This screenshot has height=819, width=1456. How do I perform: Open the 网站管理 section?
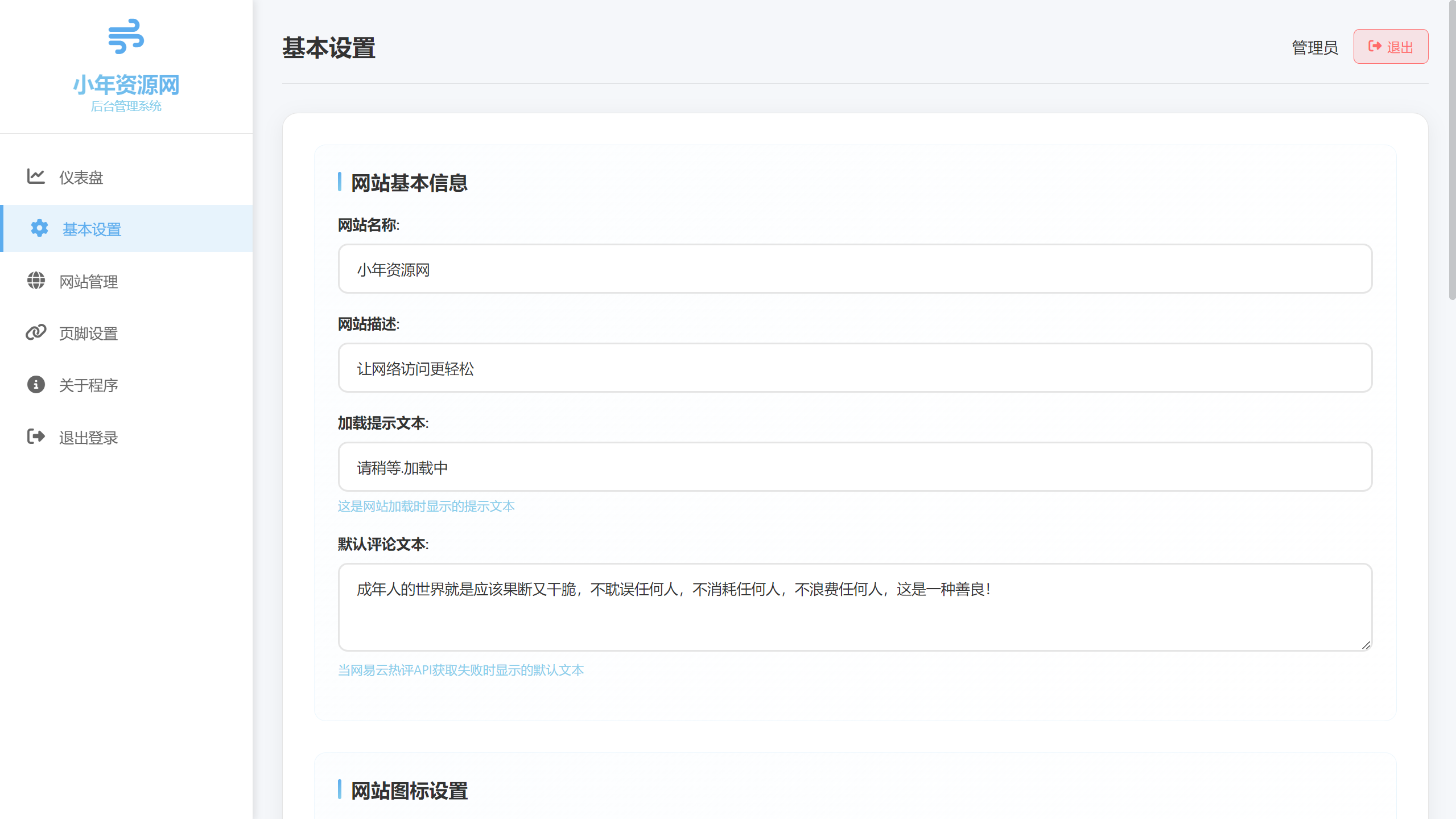coord(88,281)
